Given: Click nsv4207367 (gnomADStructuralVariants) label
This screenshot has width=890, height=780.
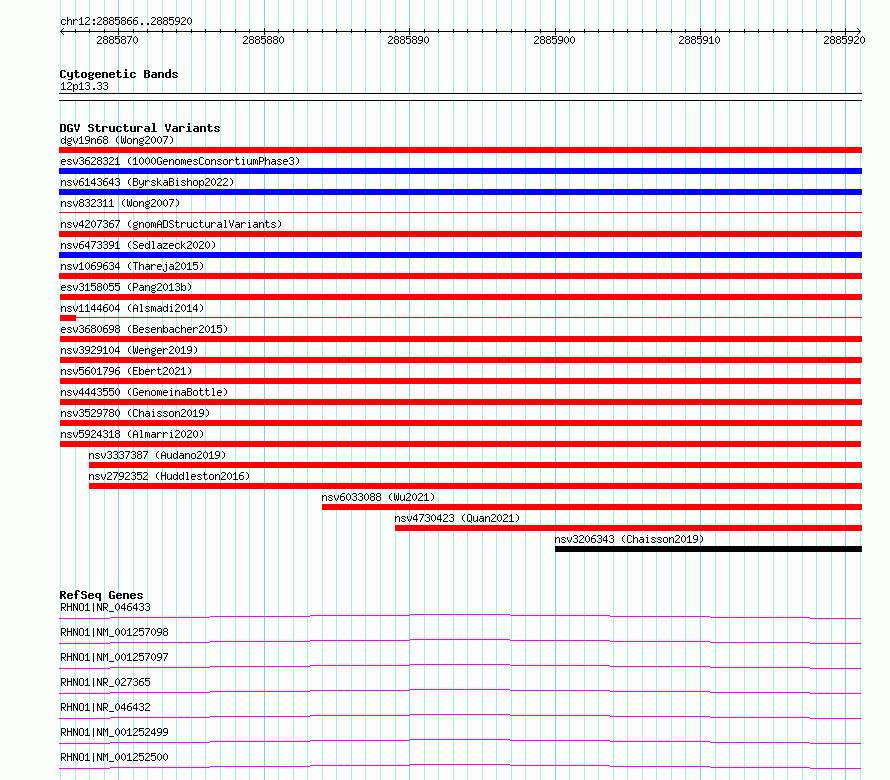Looking at the screenshot, I should [x=171, y=224].
